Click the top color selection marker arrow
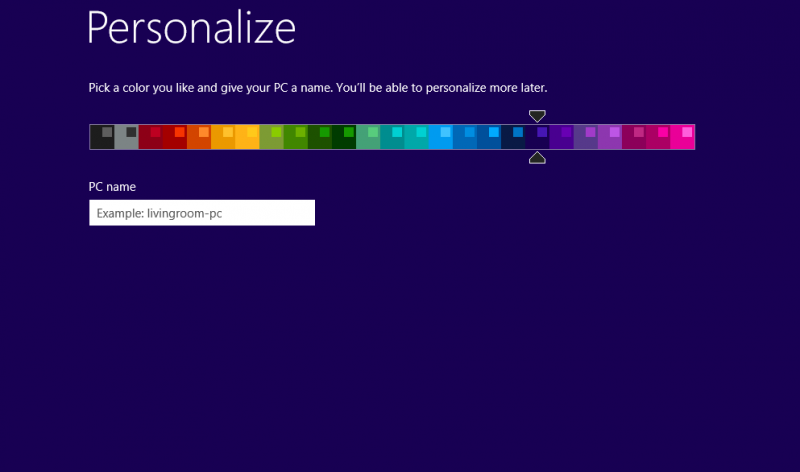Image resolution: width=800 pixels, height=472 pixels. pyautogui.click(x=537, y=116)
